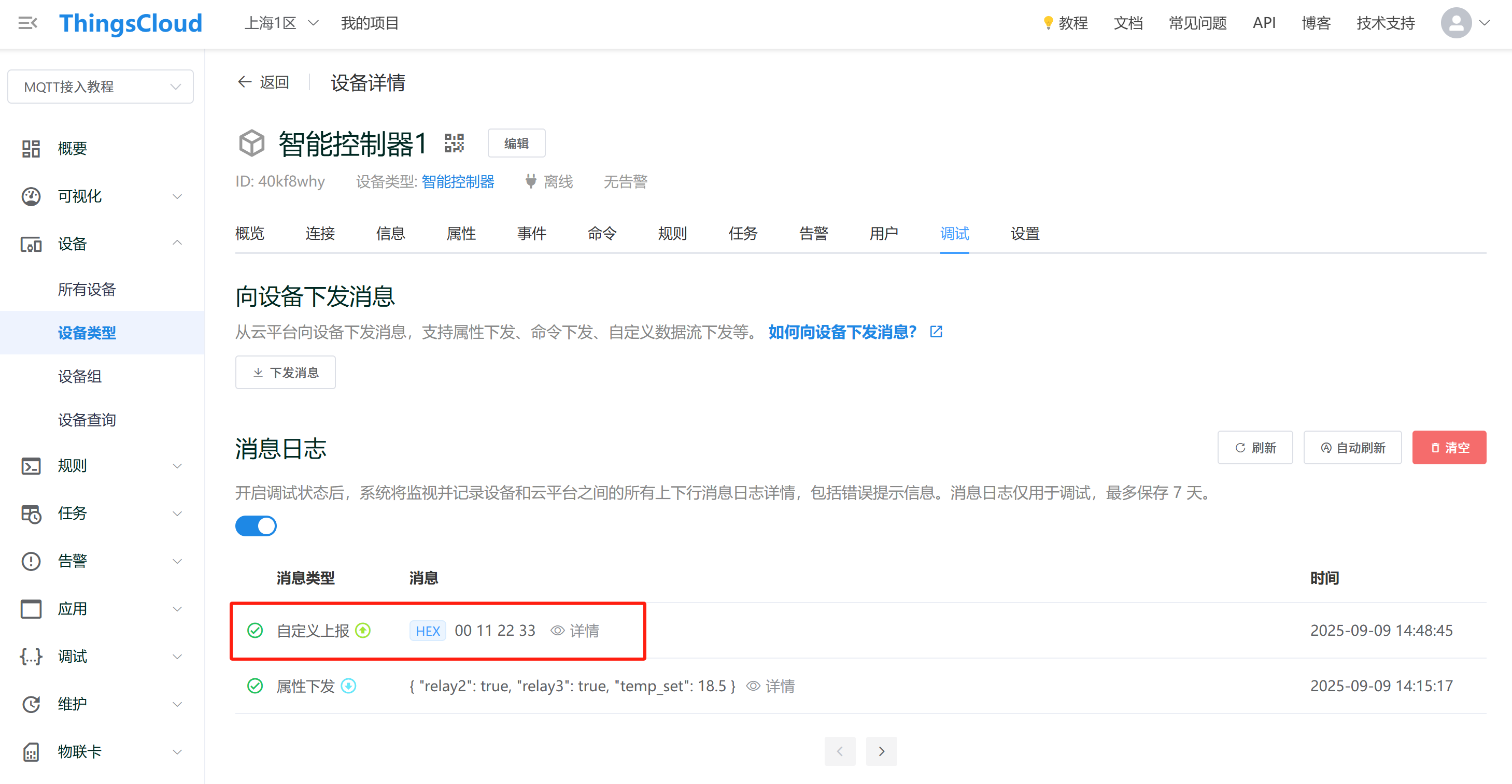Click the 告警 alert icon in the sidebar
Viewport: 1512px width, 784px height.
point(31,561)
